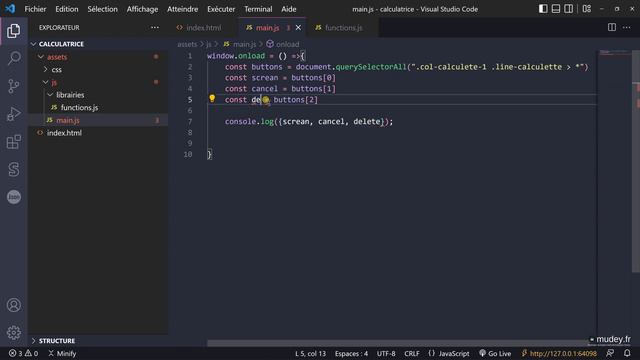This screenshot has width=640, height=360.
Task: Change CRLF end of line sequence
Action: click(x=411, y=353)
